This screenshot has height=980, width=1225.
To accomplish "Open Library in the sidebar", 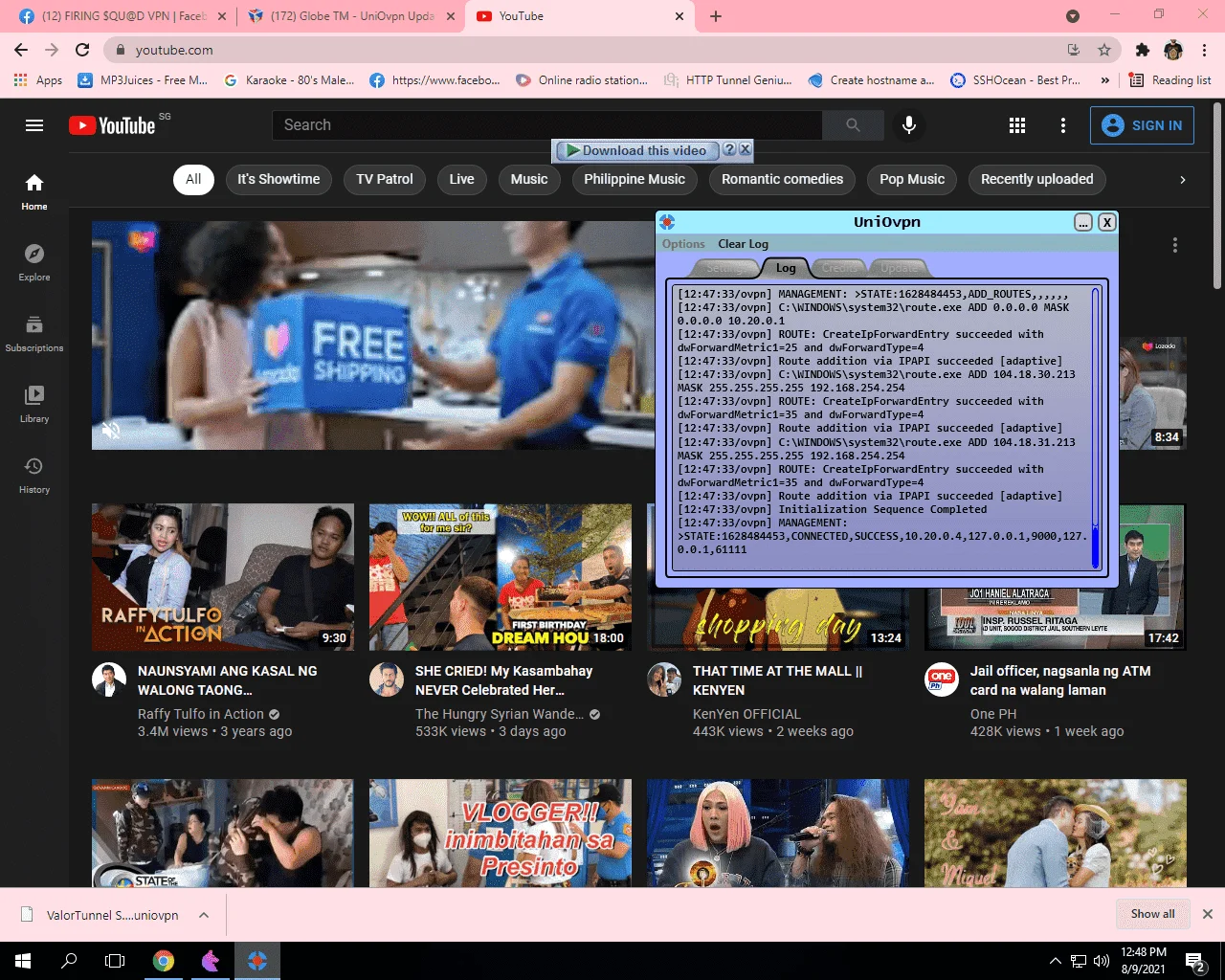I will click(x=34, y=404).
